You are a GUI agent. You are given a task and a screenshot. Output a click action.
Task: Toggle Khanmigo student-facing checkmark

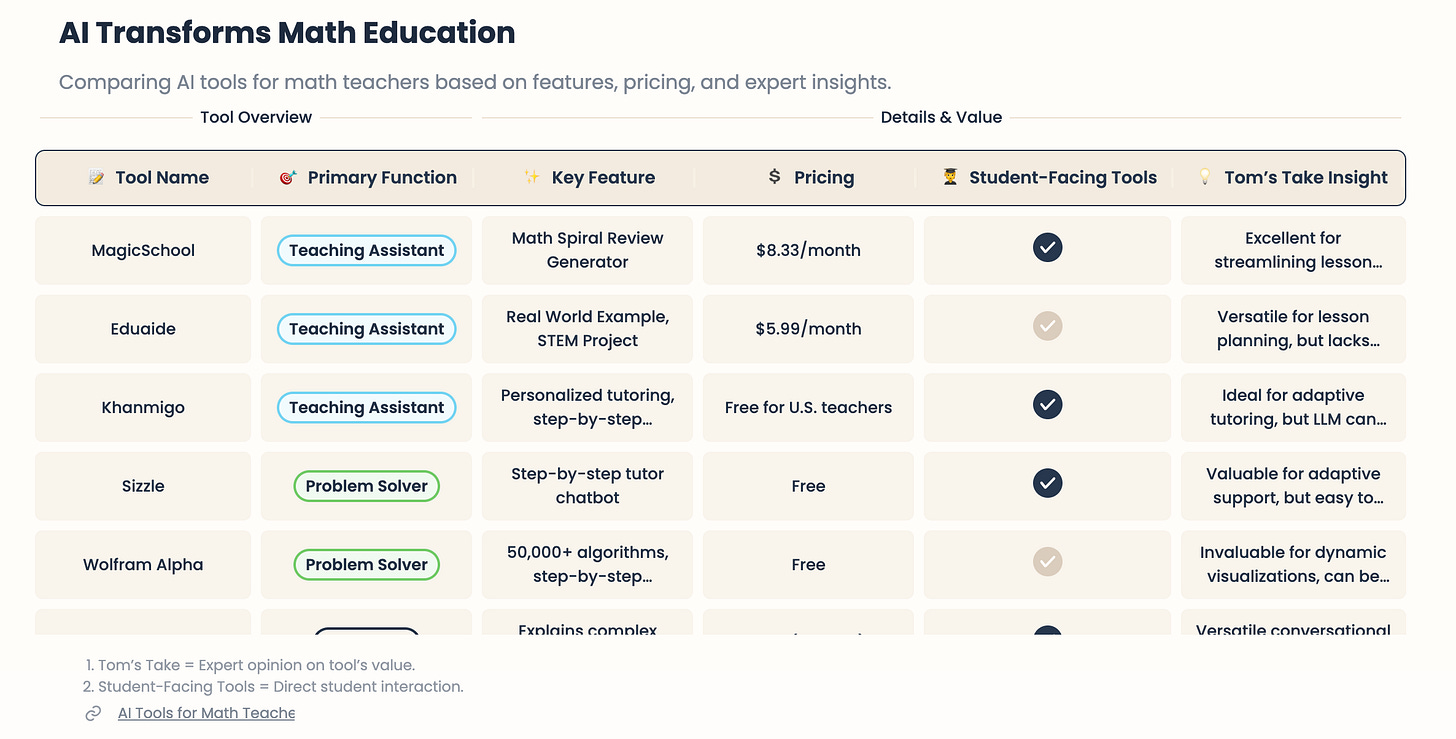pyautogui.click(x=1047, y=405)
